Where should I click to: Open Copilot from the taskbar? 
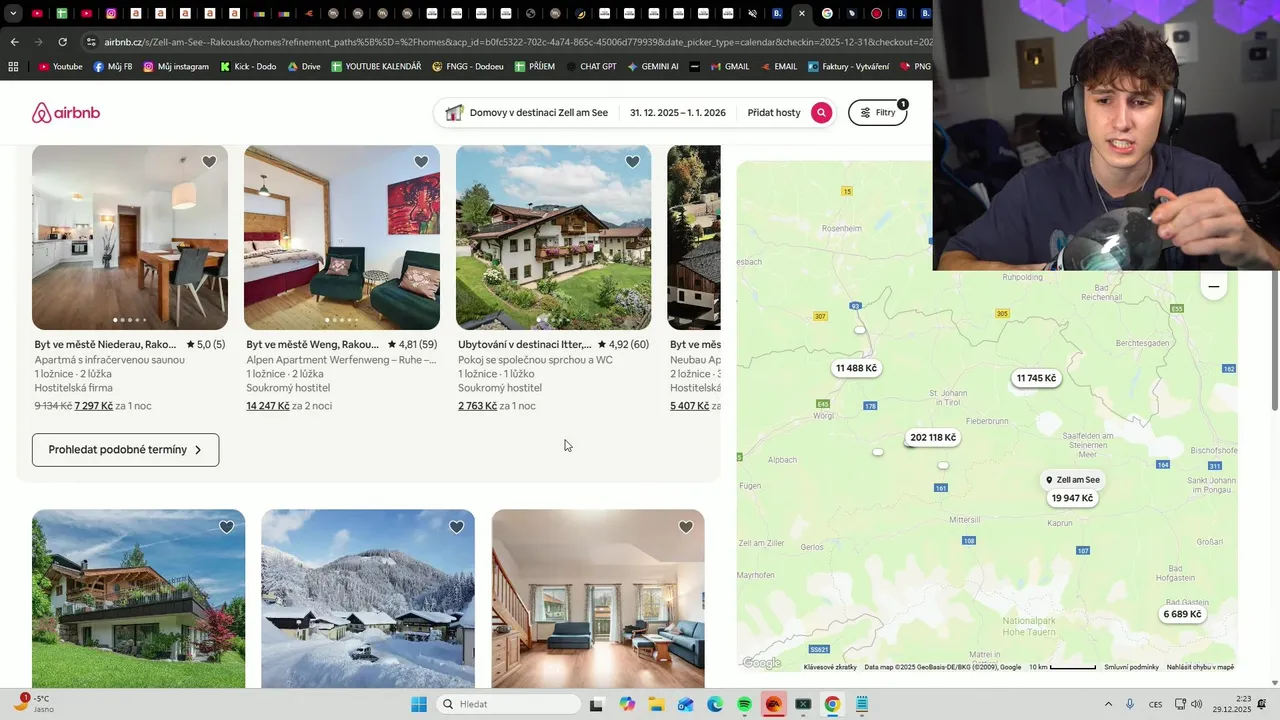pyautogui.click(x=627, y=704)
